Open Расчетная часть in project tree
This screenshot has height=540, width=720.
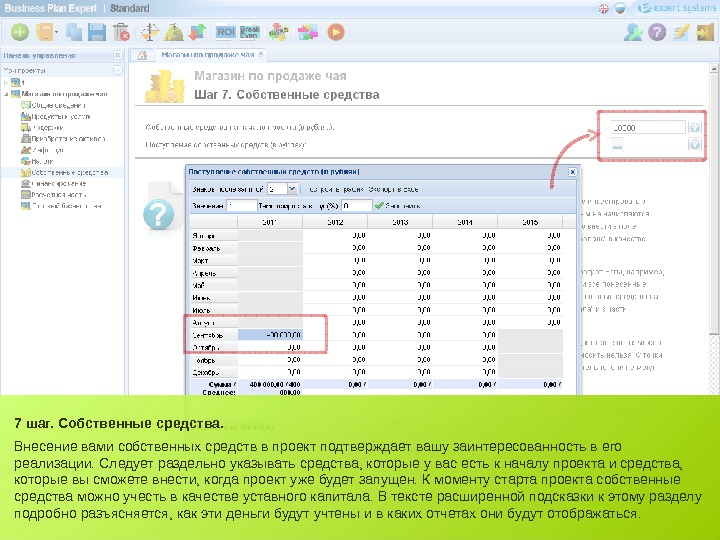(54, 195)
